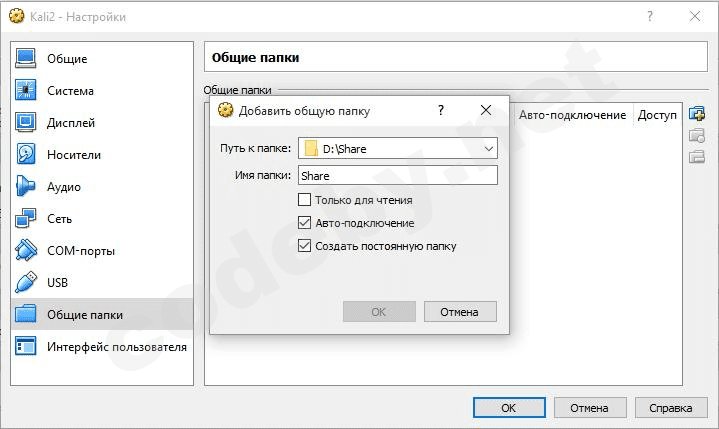
Task: Click the Система chip icon
Action: click(25, 90)
